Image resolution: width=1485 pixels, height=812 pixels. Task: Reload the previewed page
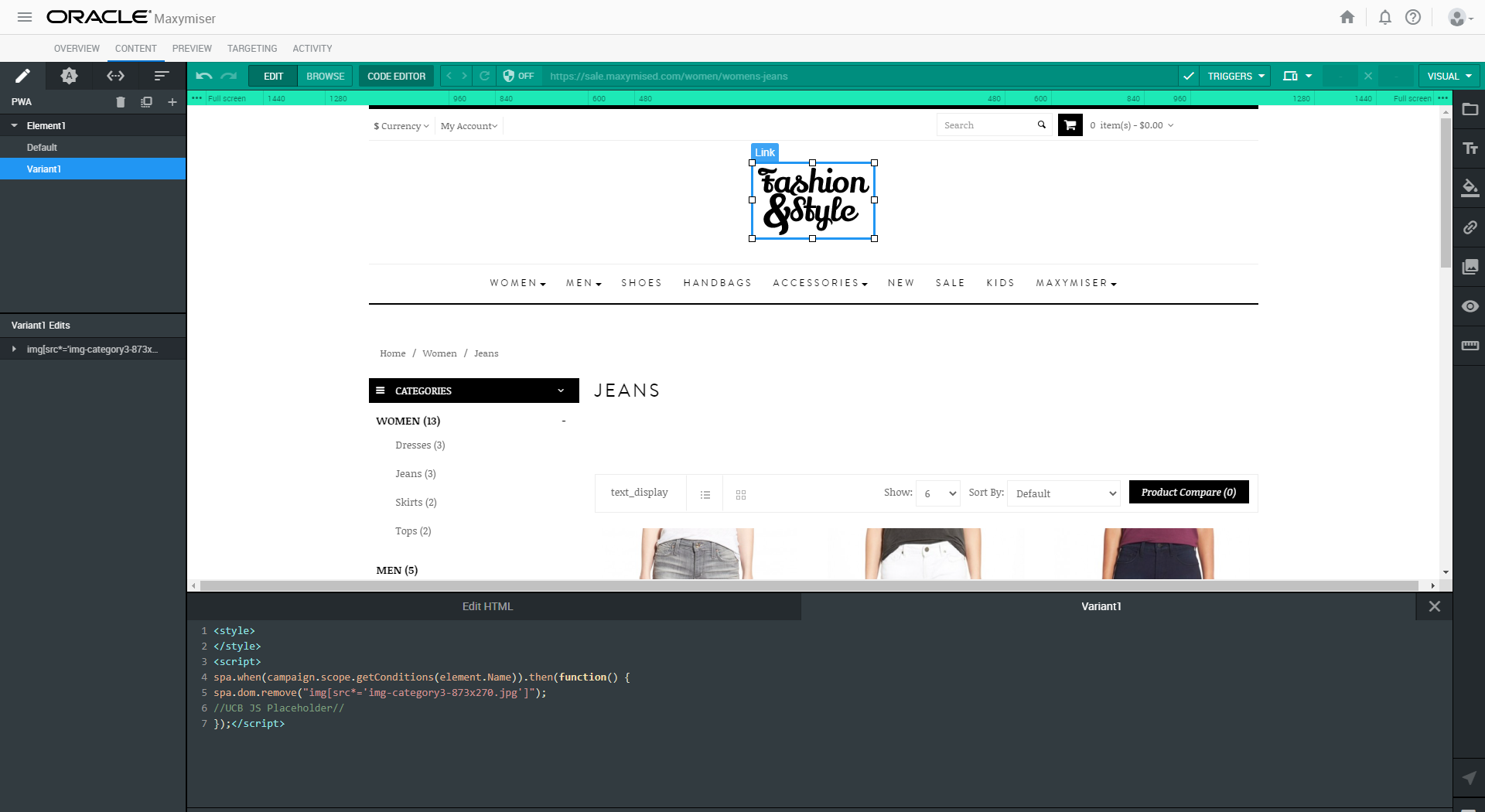(485, 76)
